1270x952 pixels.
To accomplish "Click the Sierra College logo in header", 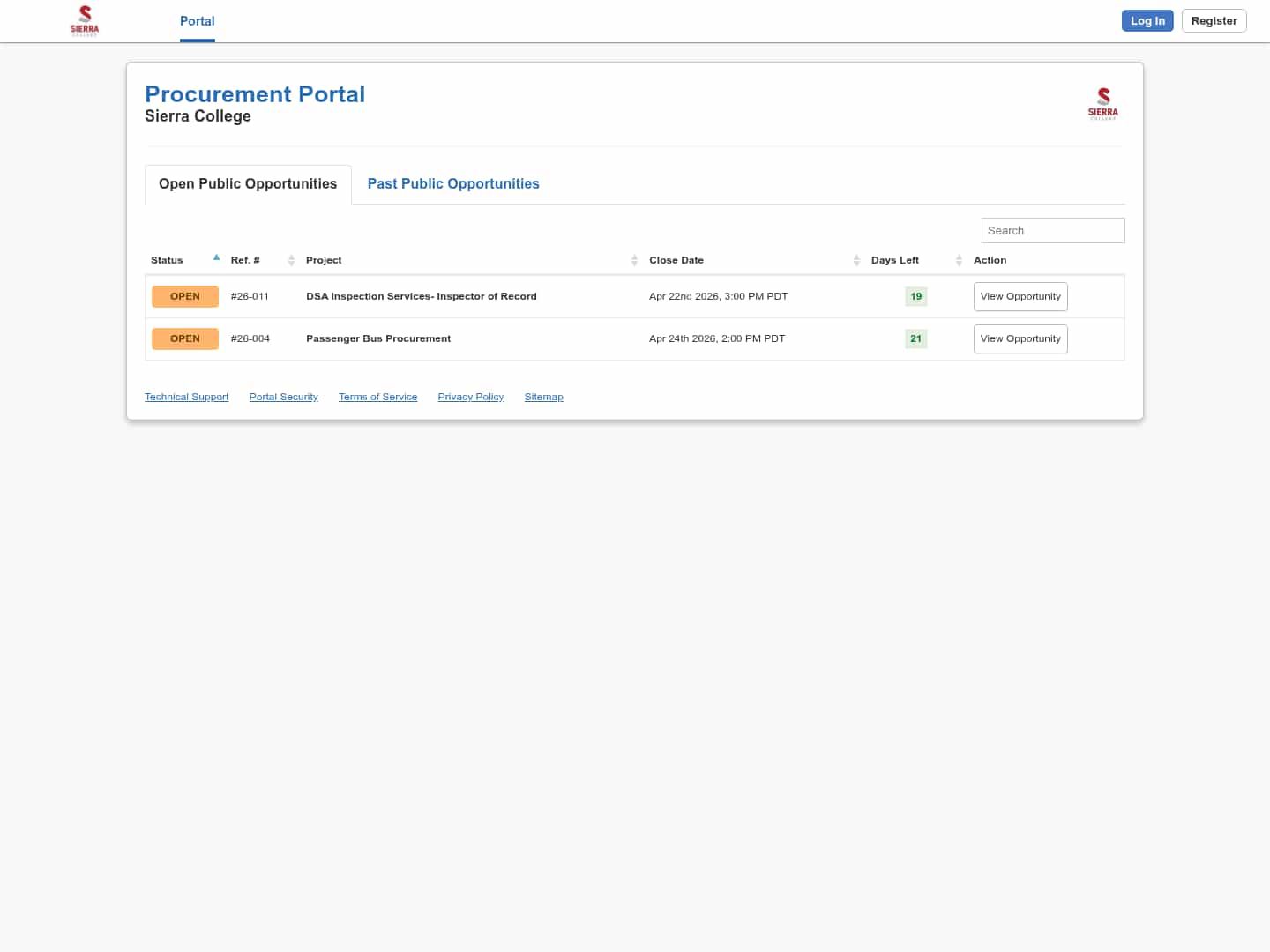I will coord(85,20).
